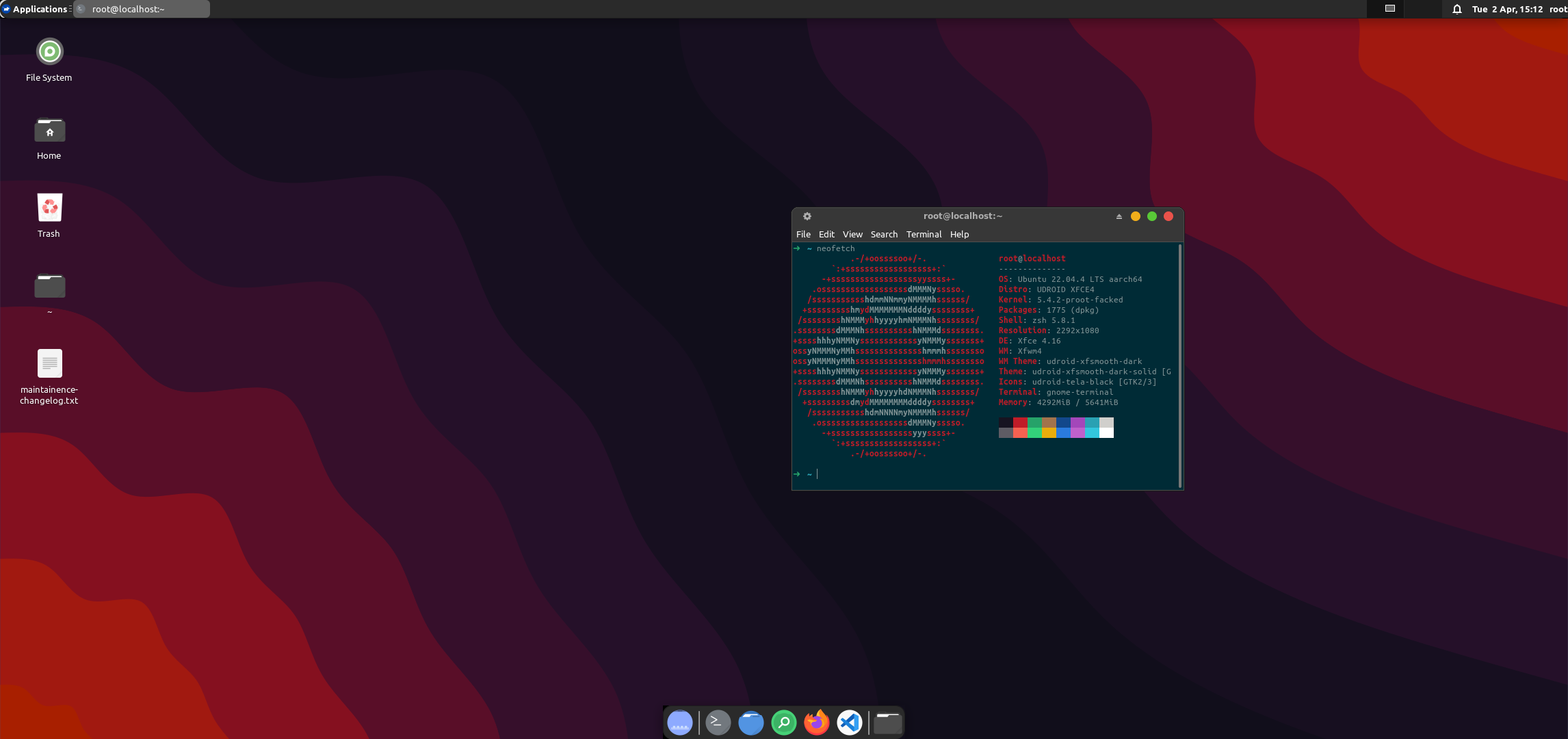The height and width of the screenshot is (739, 1568).
Task: Click the gear icon in the terminal titlebar
Action: 807,216
